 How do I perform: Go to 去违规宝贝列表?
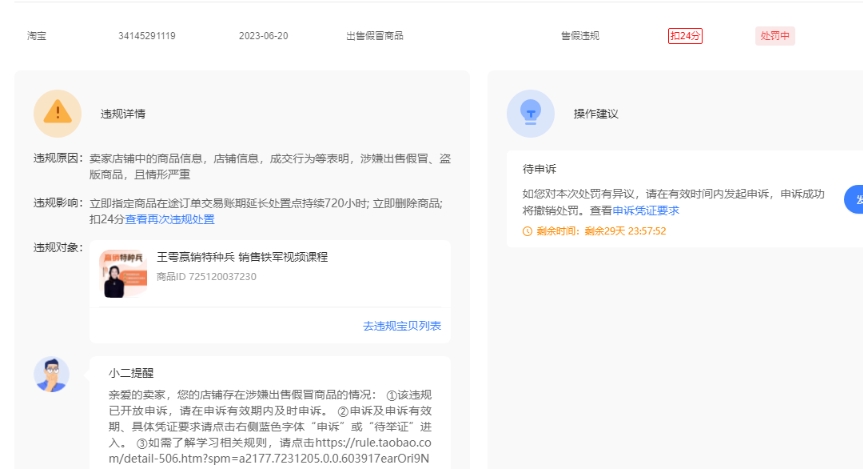(x=401, y=326)
